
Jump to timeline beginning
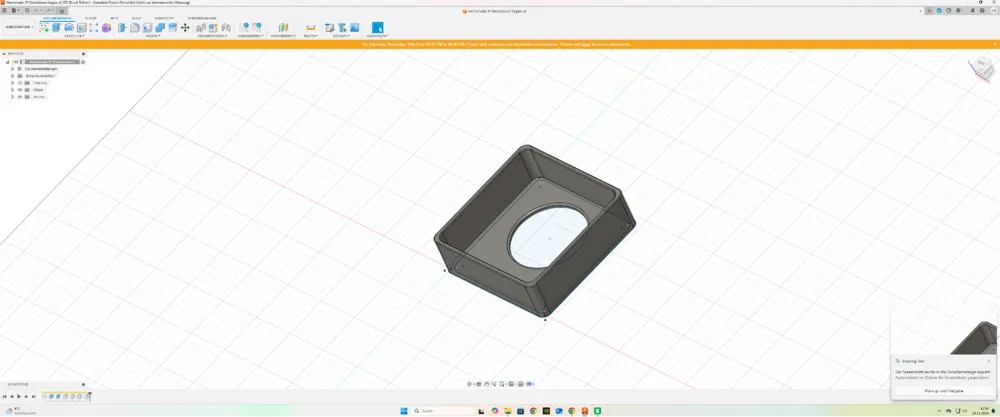pyautogui.click(x=4, y=397)
